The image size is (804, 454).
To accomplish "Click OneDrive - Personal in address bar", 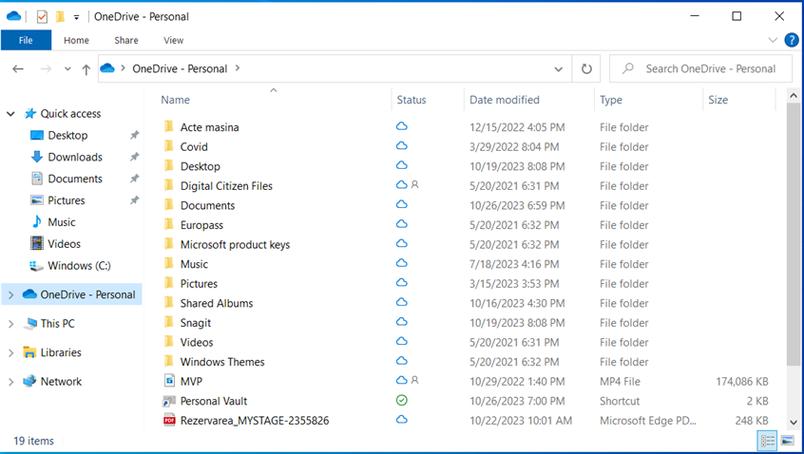I will (179, 69).
